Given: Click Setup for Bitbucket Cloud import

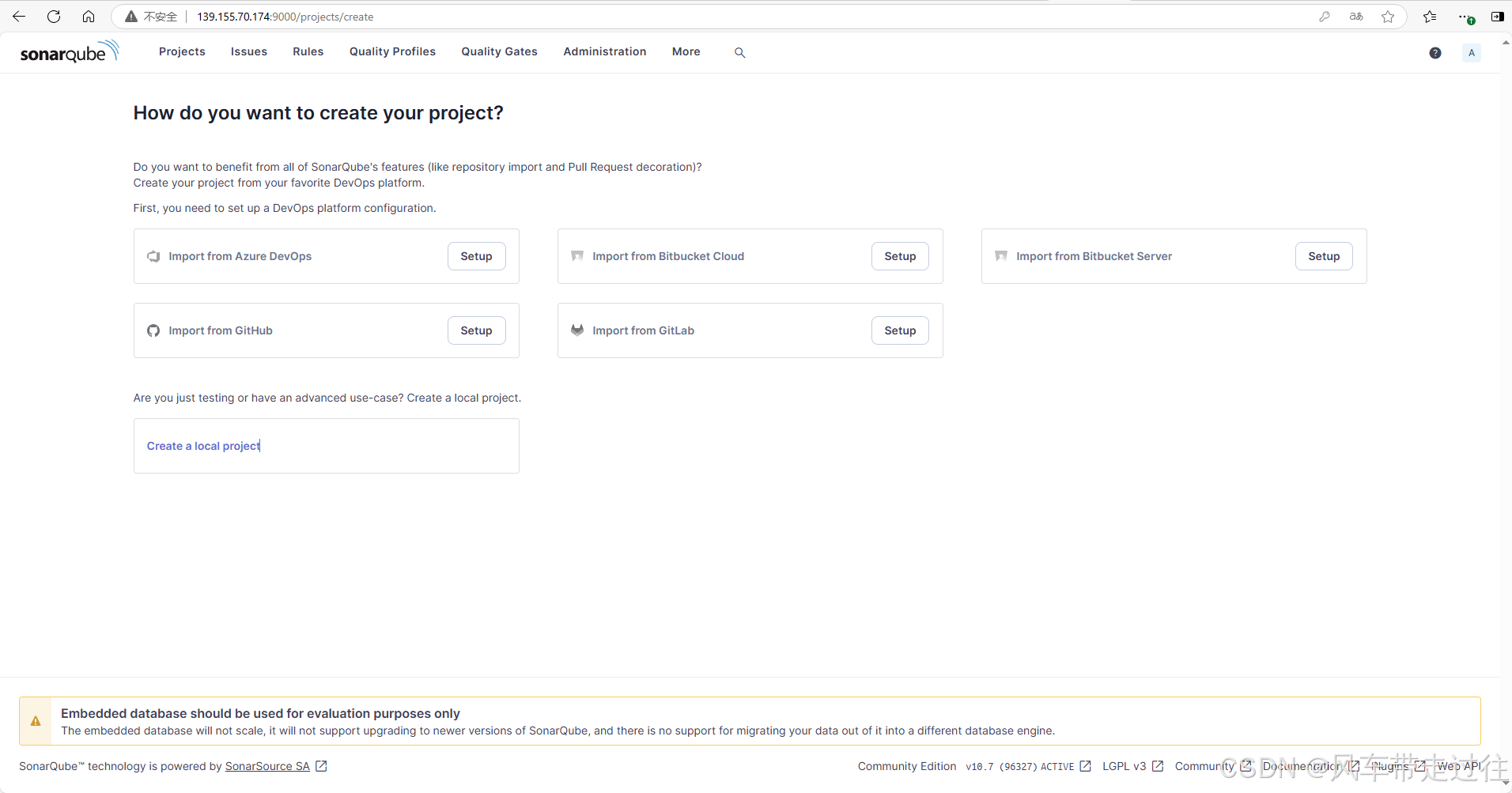Looking at the screenshot, I should tap(901, 256).
